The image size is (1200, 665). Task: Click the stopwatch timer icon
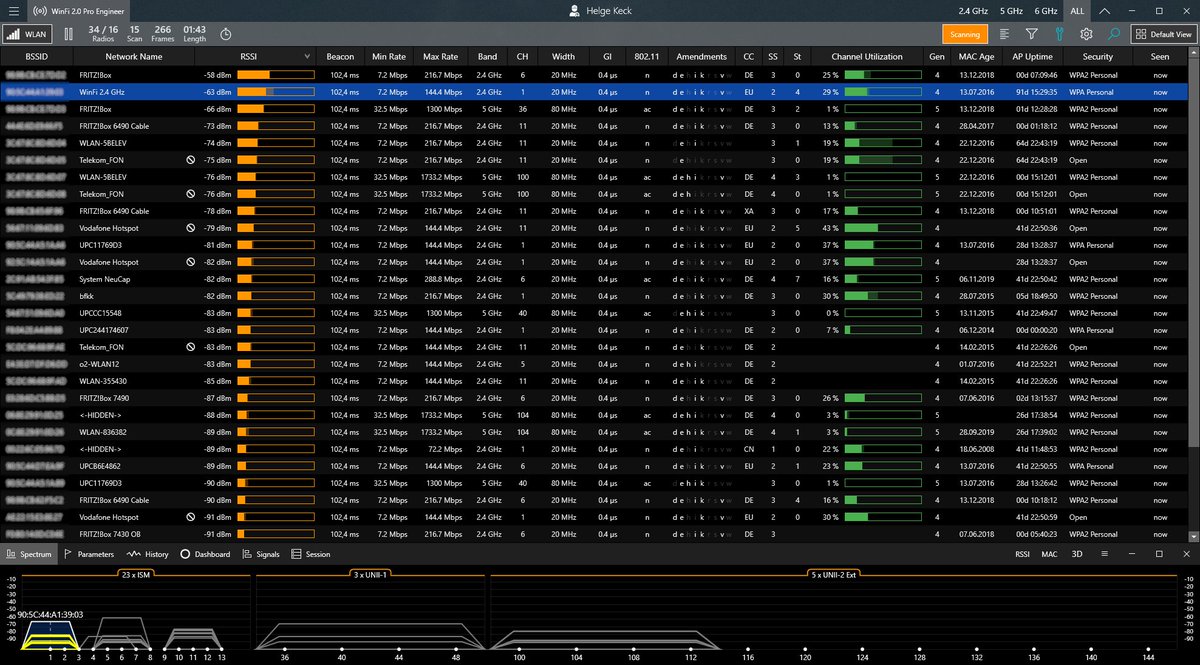[x=226, y=34]
